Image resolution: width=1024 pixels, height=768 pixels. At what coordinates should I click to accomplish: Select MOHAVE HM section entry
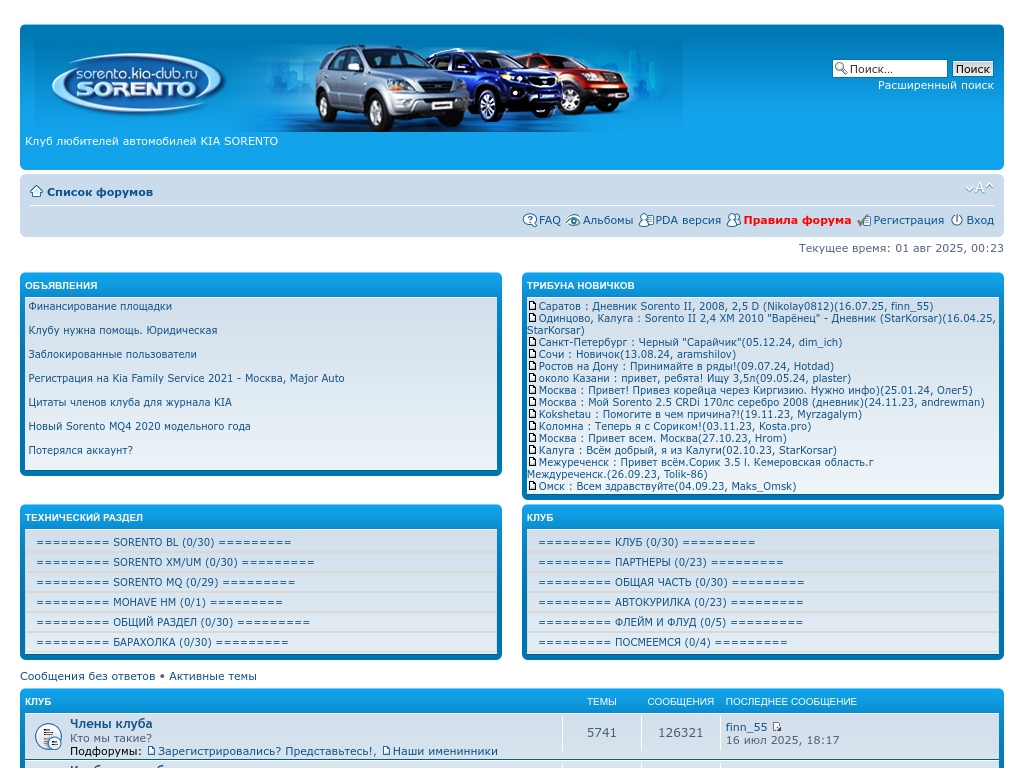(x=159, y=602)
